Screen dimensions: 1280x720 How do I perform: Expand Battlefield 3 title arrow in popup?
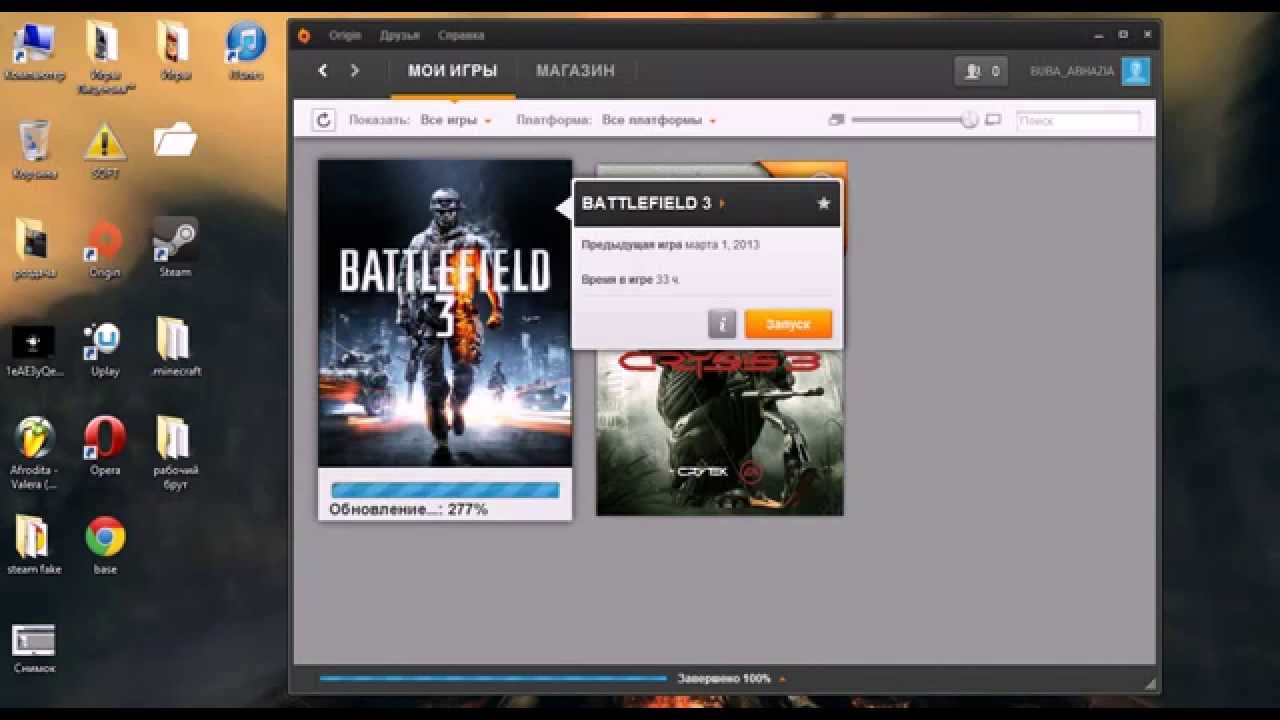[x=722, y=204]
